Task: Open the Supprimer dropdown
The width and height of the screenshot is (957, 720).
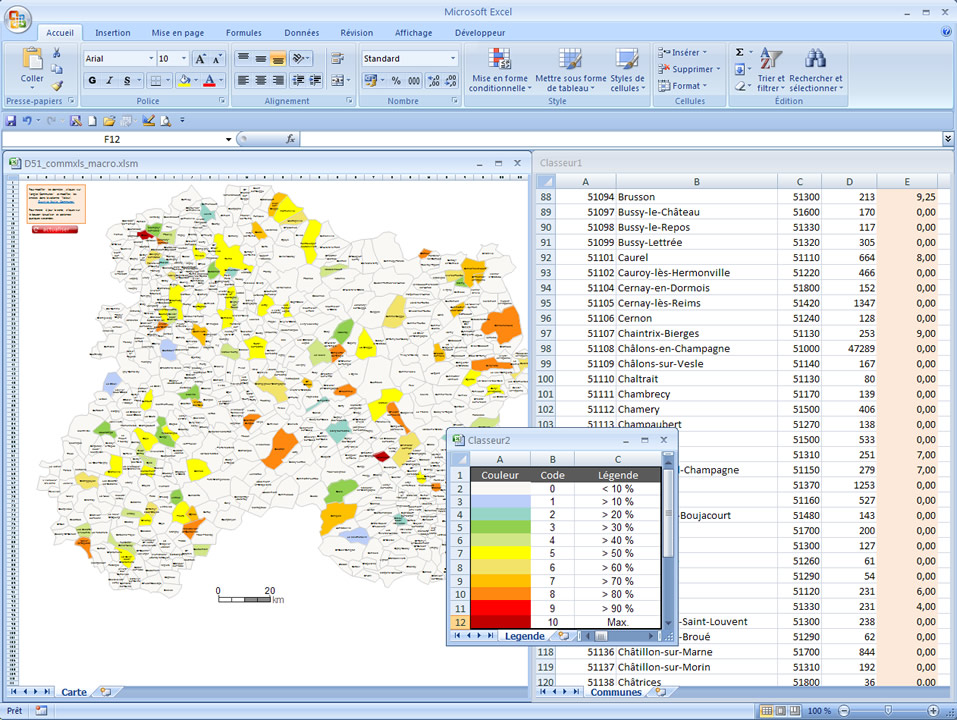Action: coord(689,69)
